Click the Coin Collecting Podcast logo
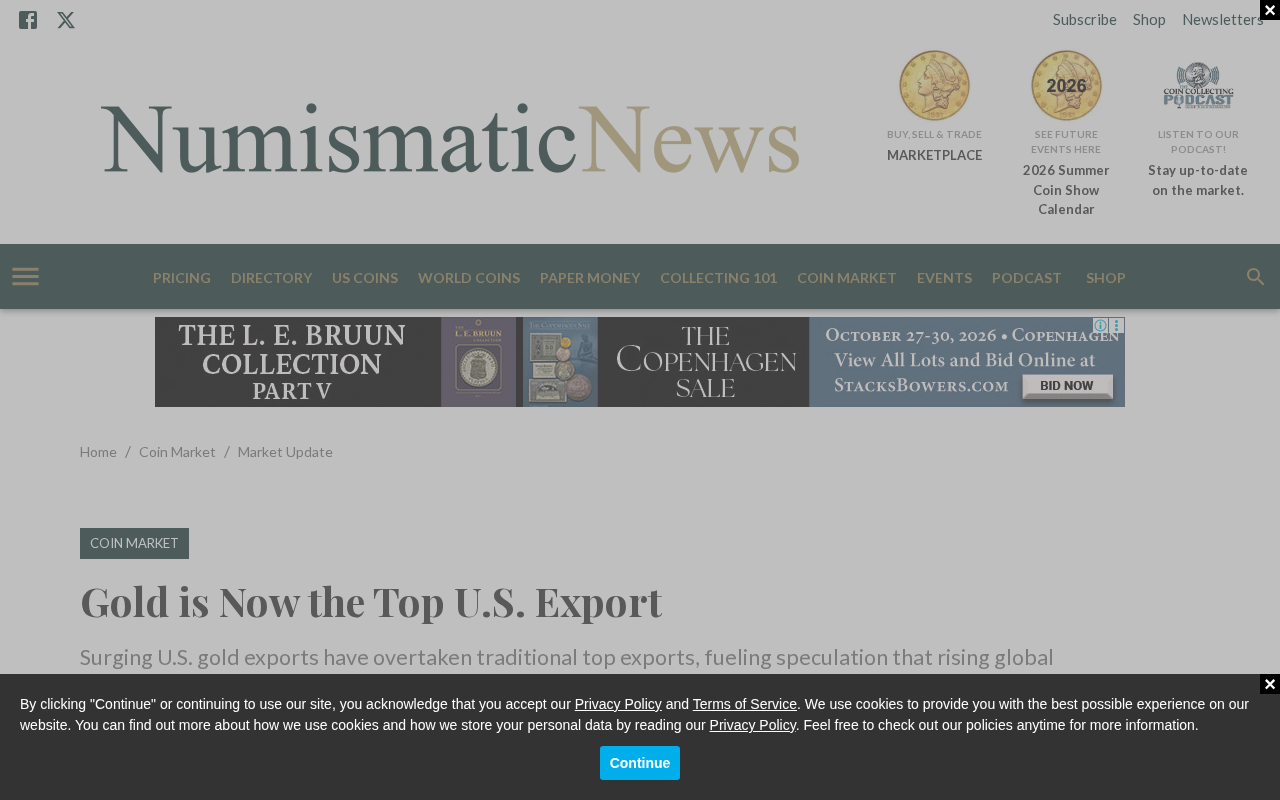 point(1198,86)
